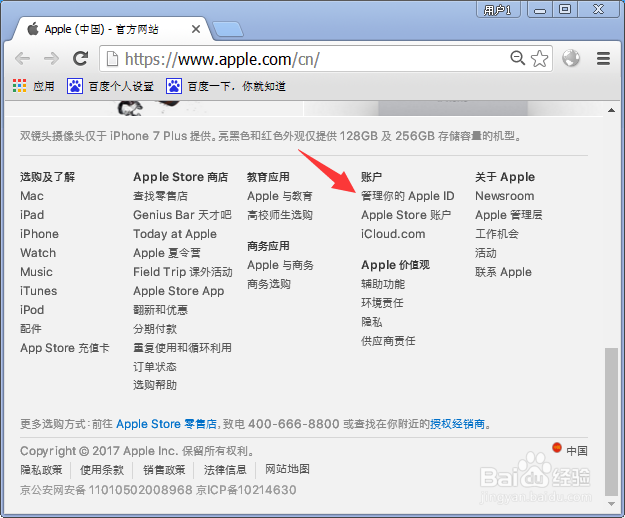Screen dimensions: 625x518
Task: Open 工作机会 link
Action: 497,234
